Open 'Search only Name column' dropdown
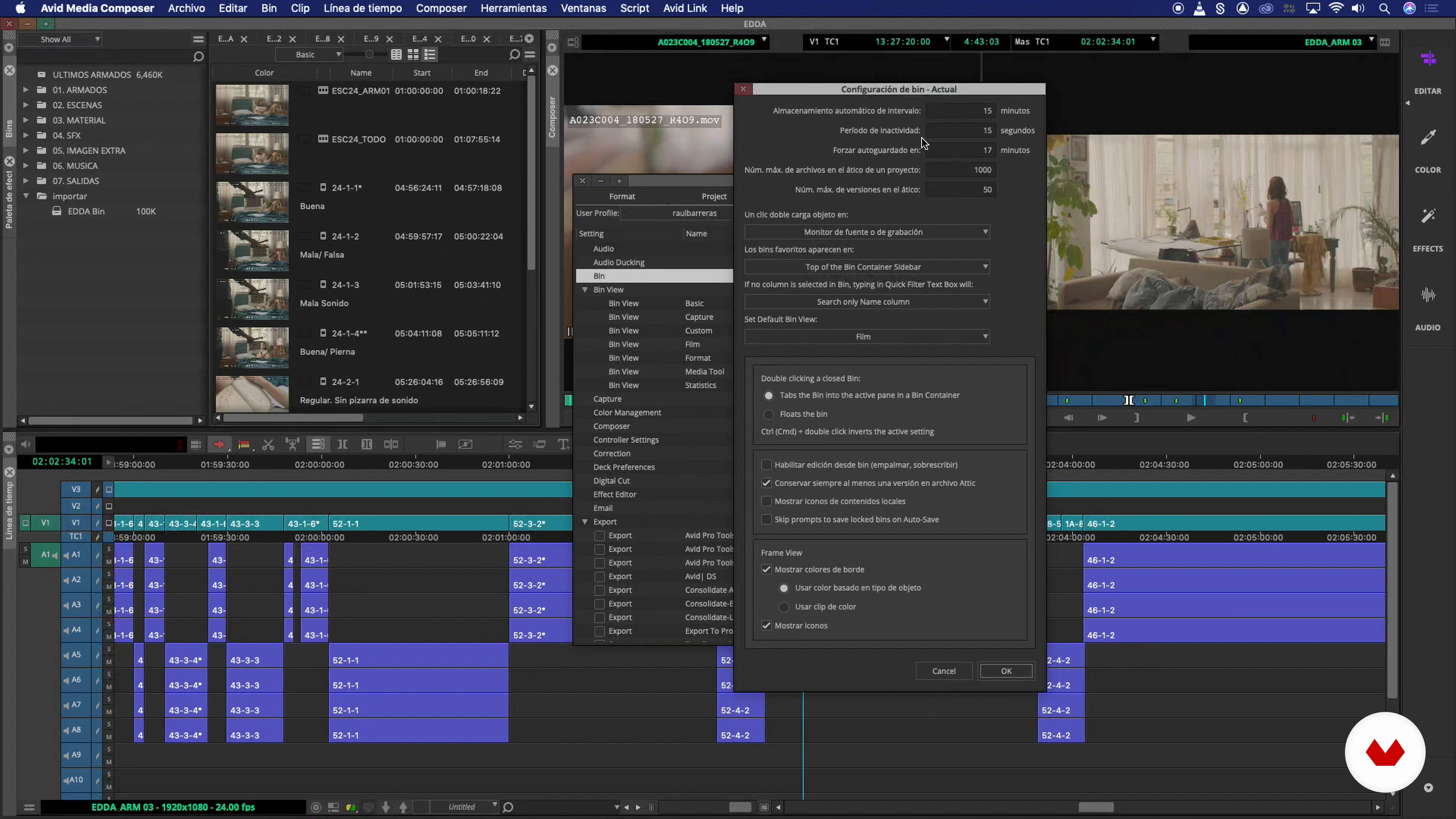1456x819 pixels. (867, 302)
